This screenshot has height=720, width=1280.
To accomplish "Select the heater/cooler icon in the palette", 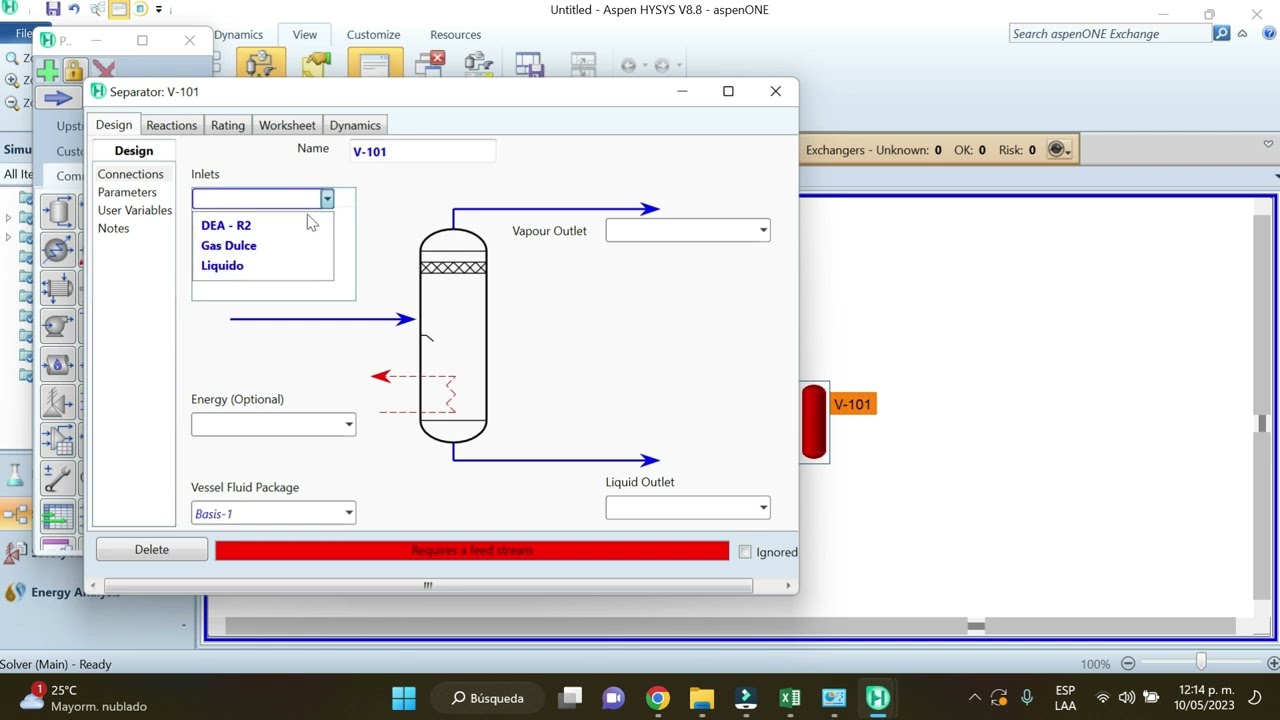I will (59, 250).
